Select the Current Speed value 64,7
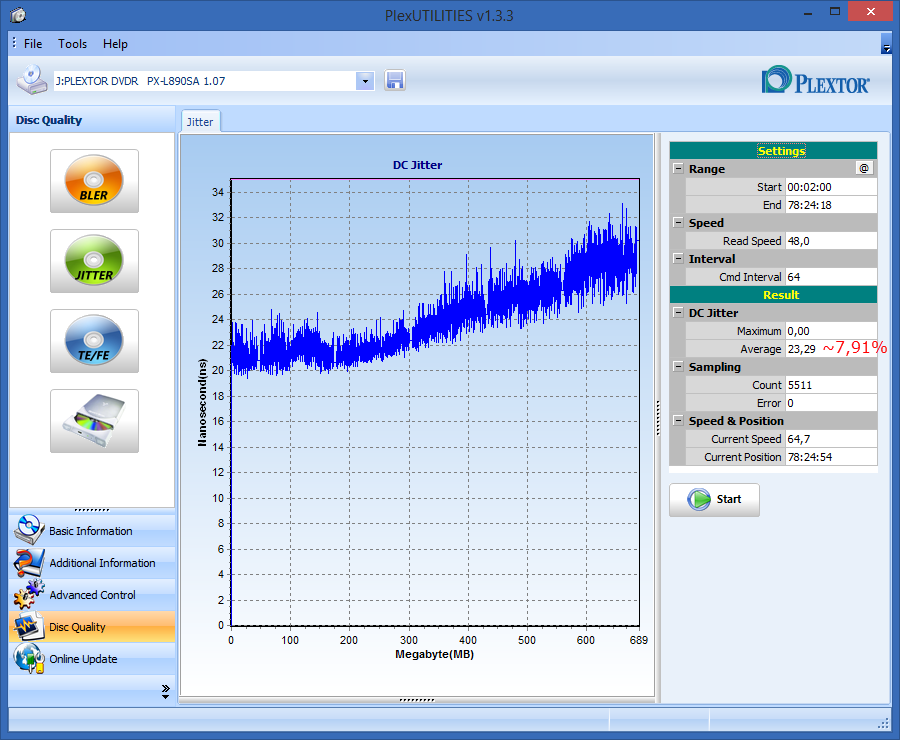The height and width of the screenshot is (740, 900). (x=831, y=439)
